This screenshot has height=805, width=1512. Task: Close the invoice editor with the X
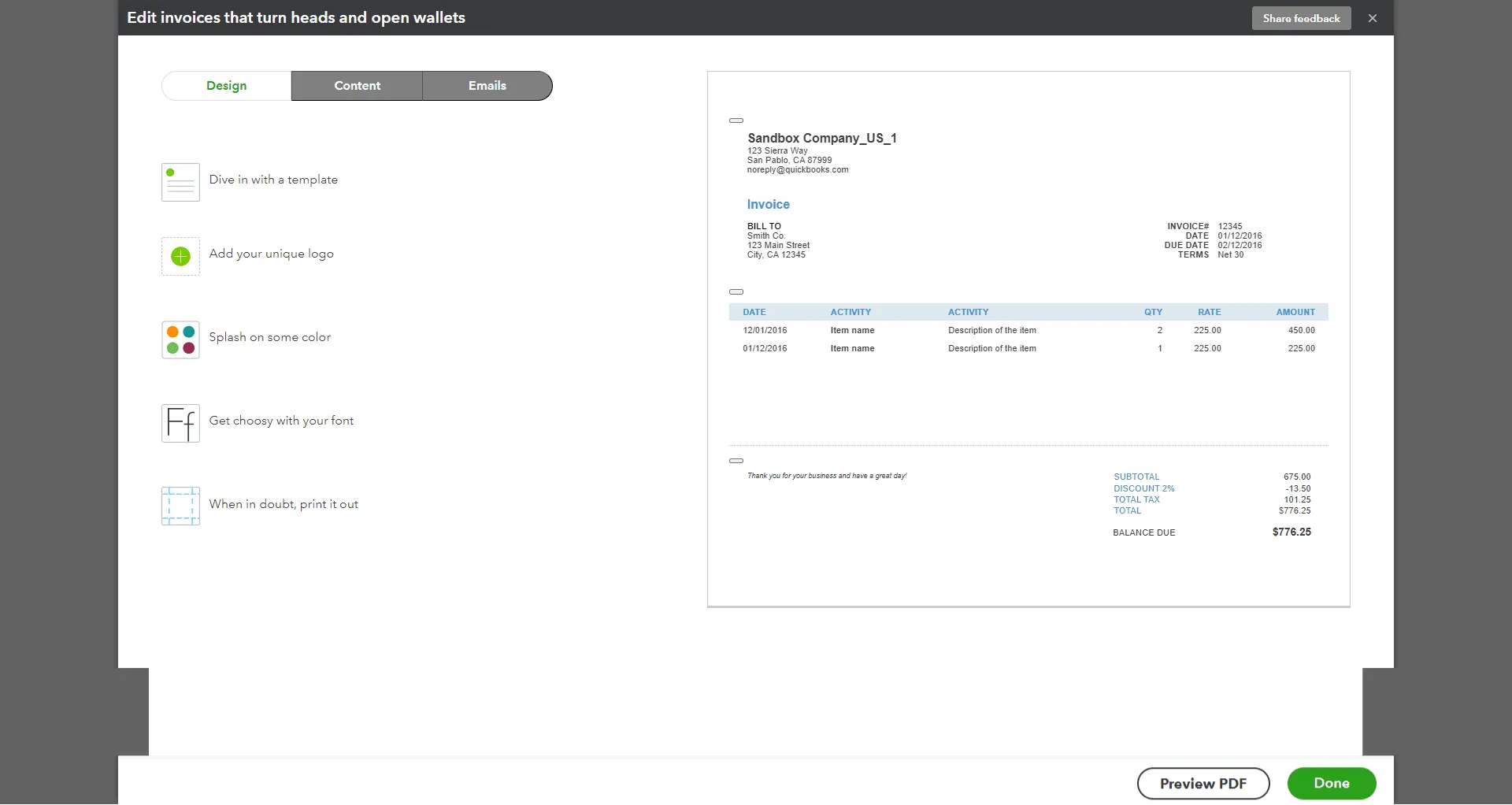1373,17
